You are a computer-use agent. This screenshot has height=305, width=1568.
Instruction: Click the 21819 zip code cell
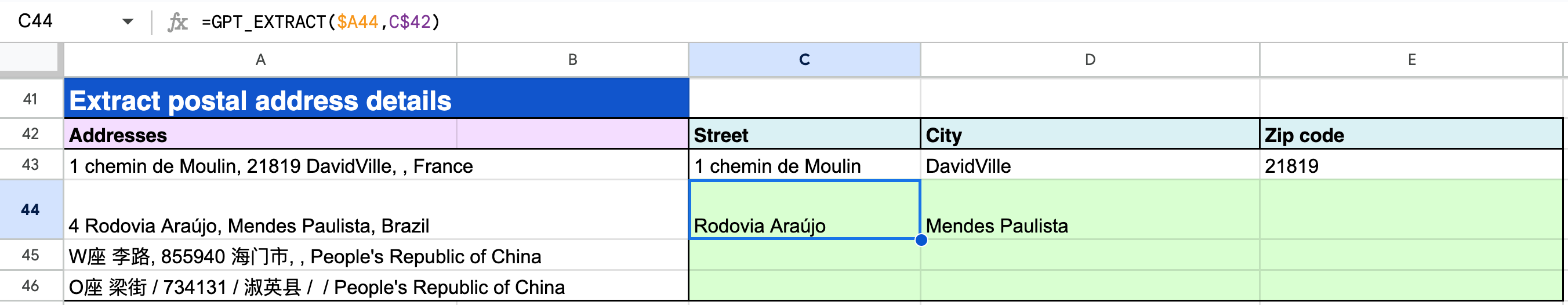[1411, 166]
